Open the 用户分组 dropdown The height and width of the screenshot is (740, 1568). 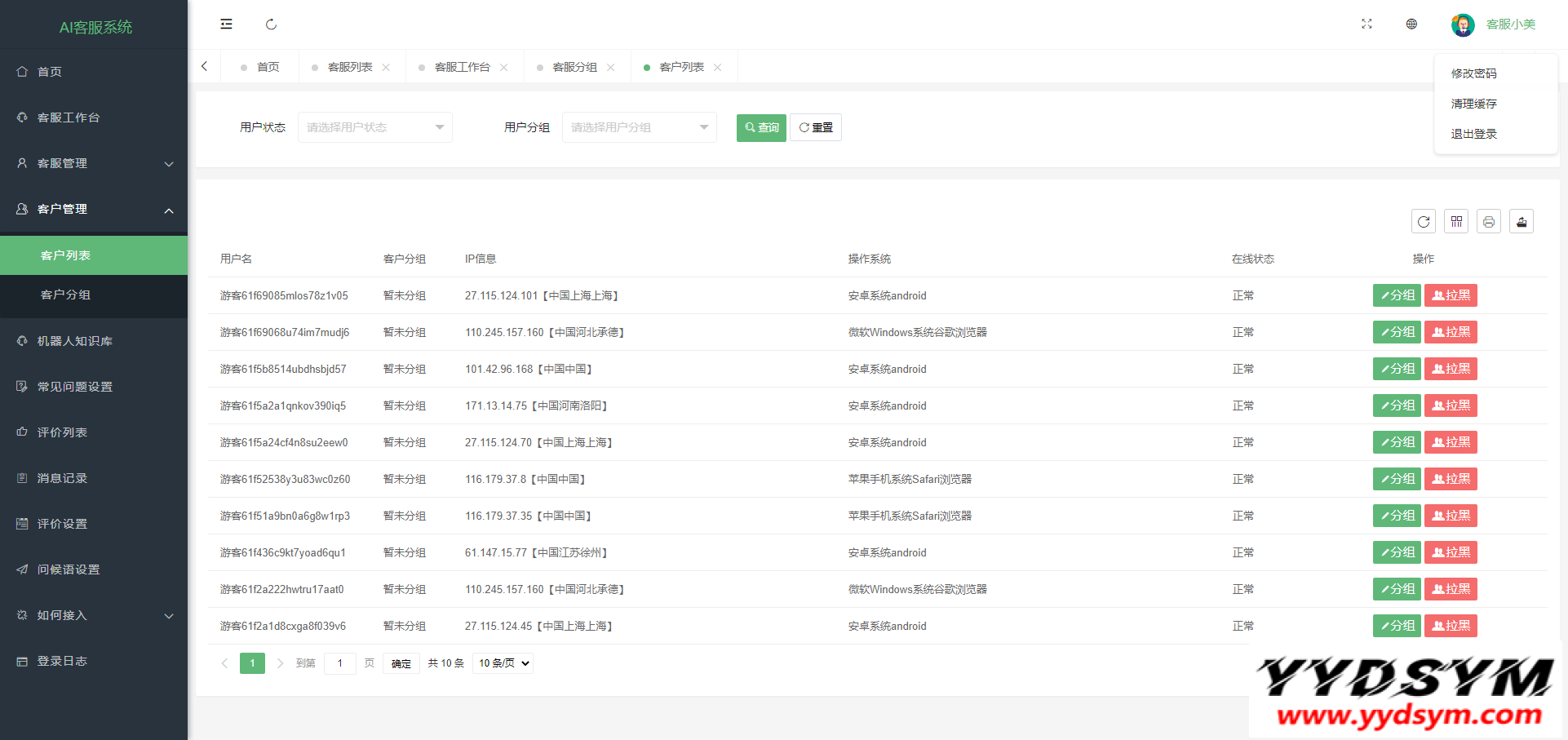pyautogui.click(x=639, y=127)
